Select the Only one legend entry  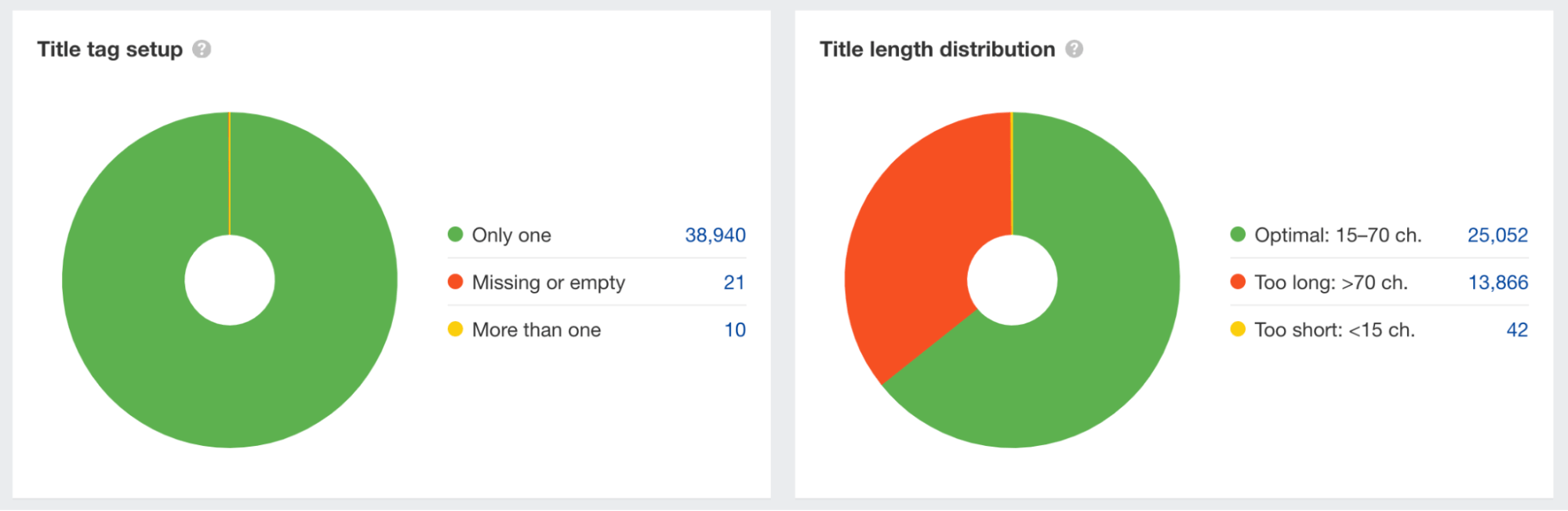point(511,234)
